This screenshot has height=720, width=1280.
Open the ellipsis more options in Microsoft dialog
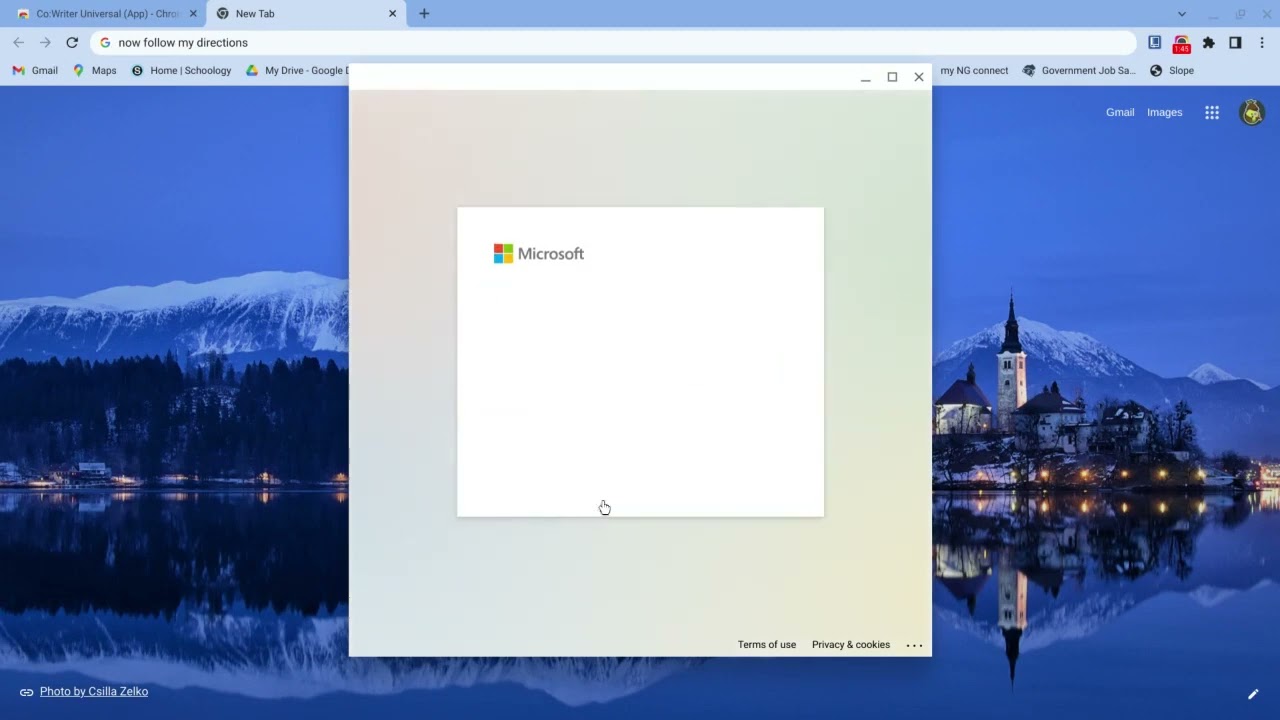pyautogui.click(x=914, y=646)
